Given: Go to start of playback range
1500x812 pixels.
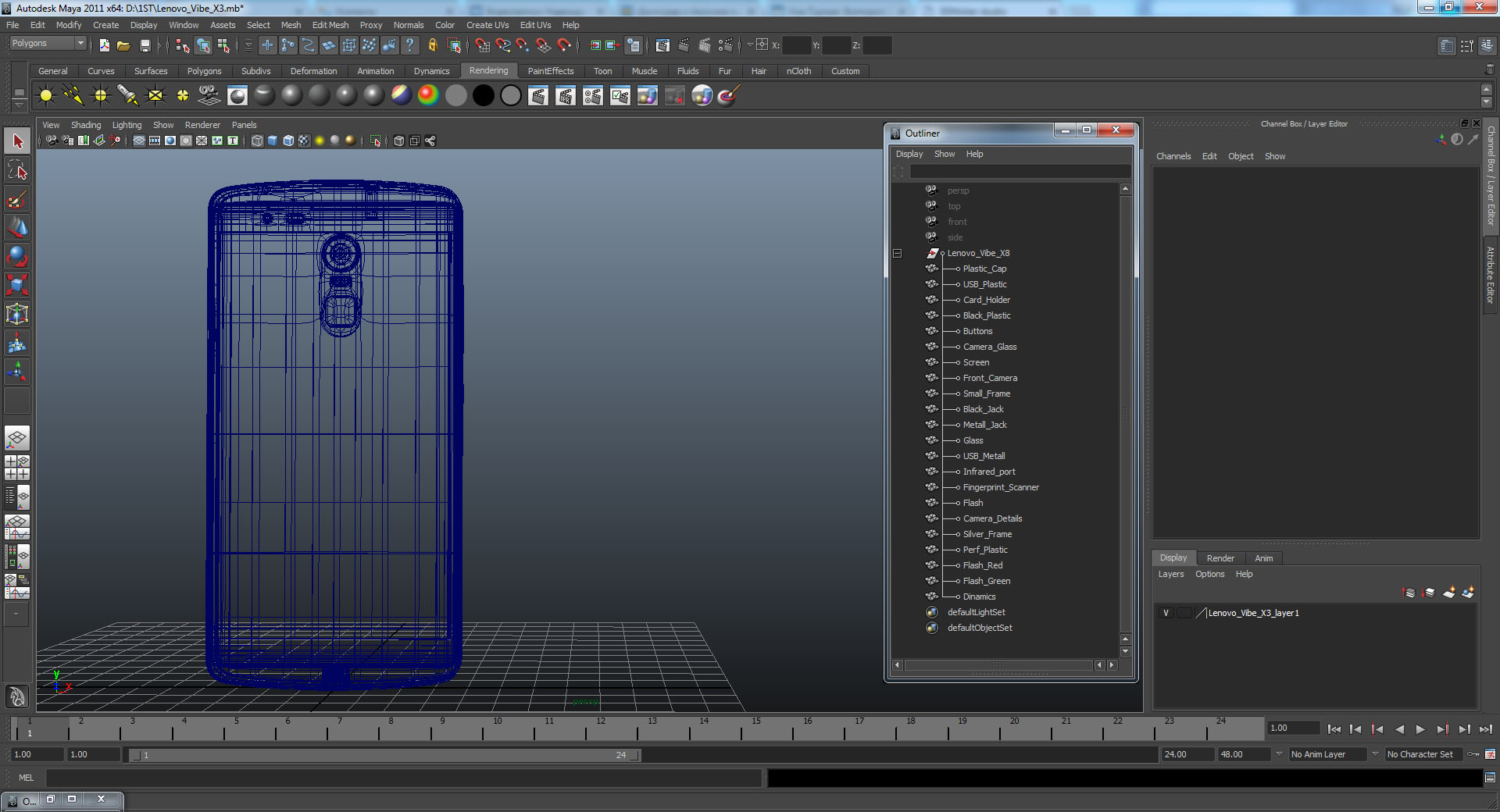Looking at the screenshot, I should [1334, 729].
